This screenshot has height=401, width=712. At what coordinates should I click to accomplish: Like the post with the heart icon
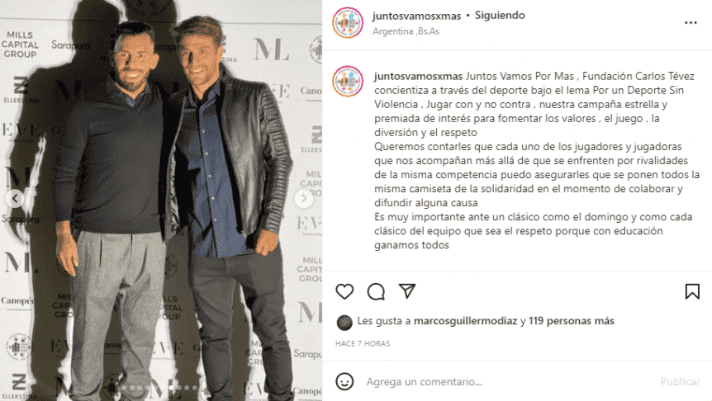pyautogui.click(x=345, y=292)
